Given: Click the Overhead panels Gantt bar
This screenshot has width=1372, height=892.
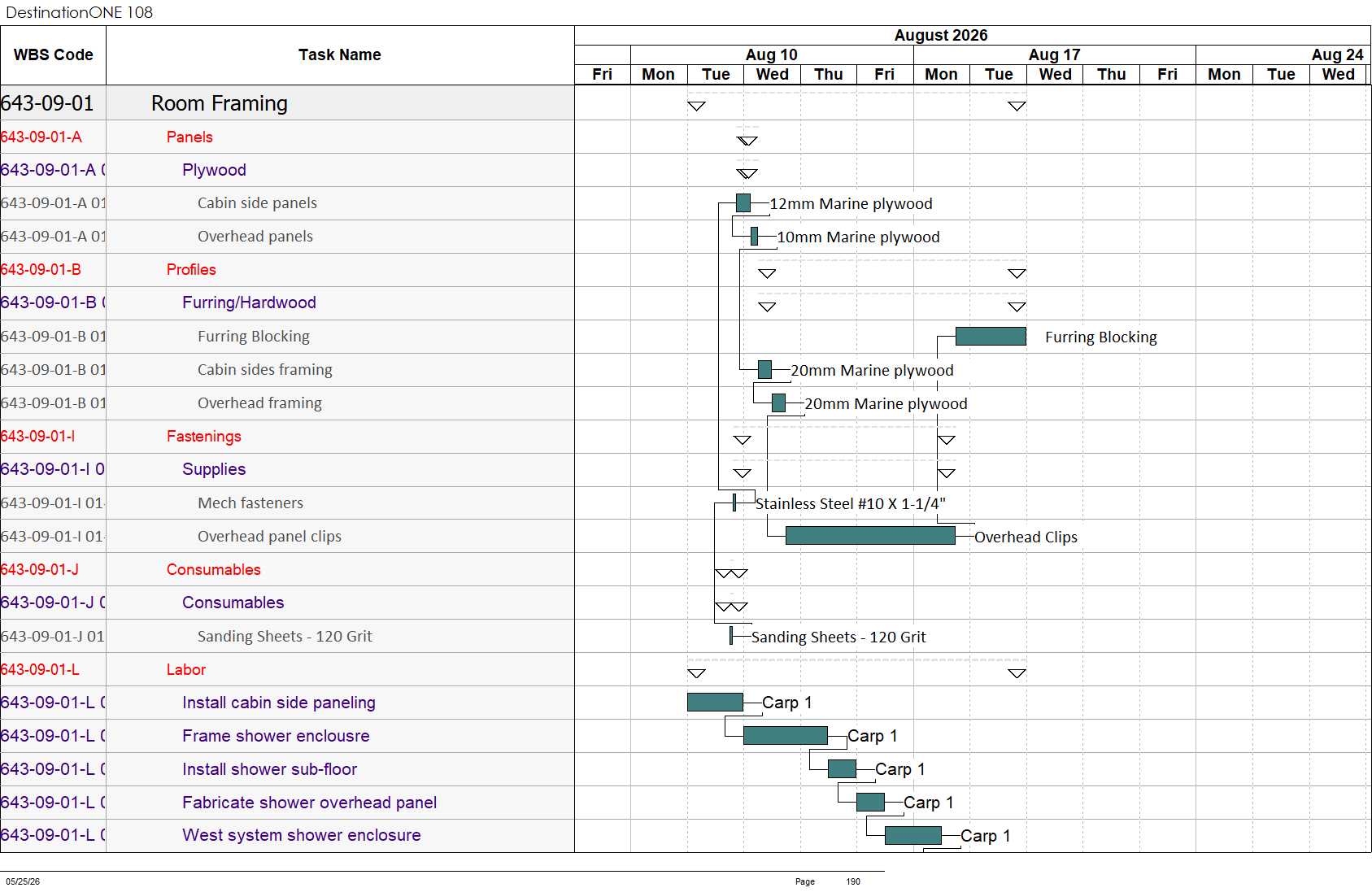Looking at the screenshot, I should [x=755, y=237].
